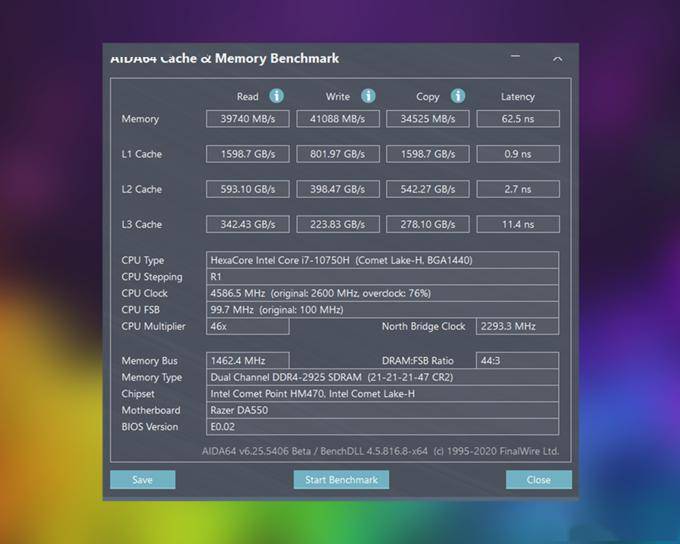The width and height of the screenshot is (680, 544).
Task: Select L1 Cache Copy 1598.7 GB/s cell
Action: [x=428, y=154]
